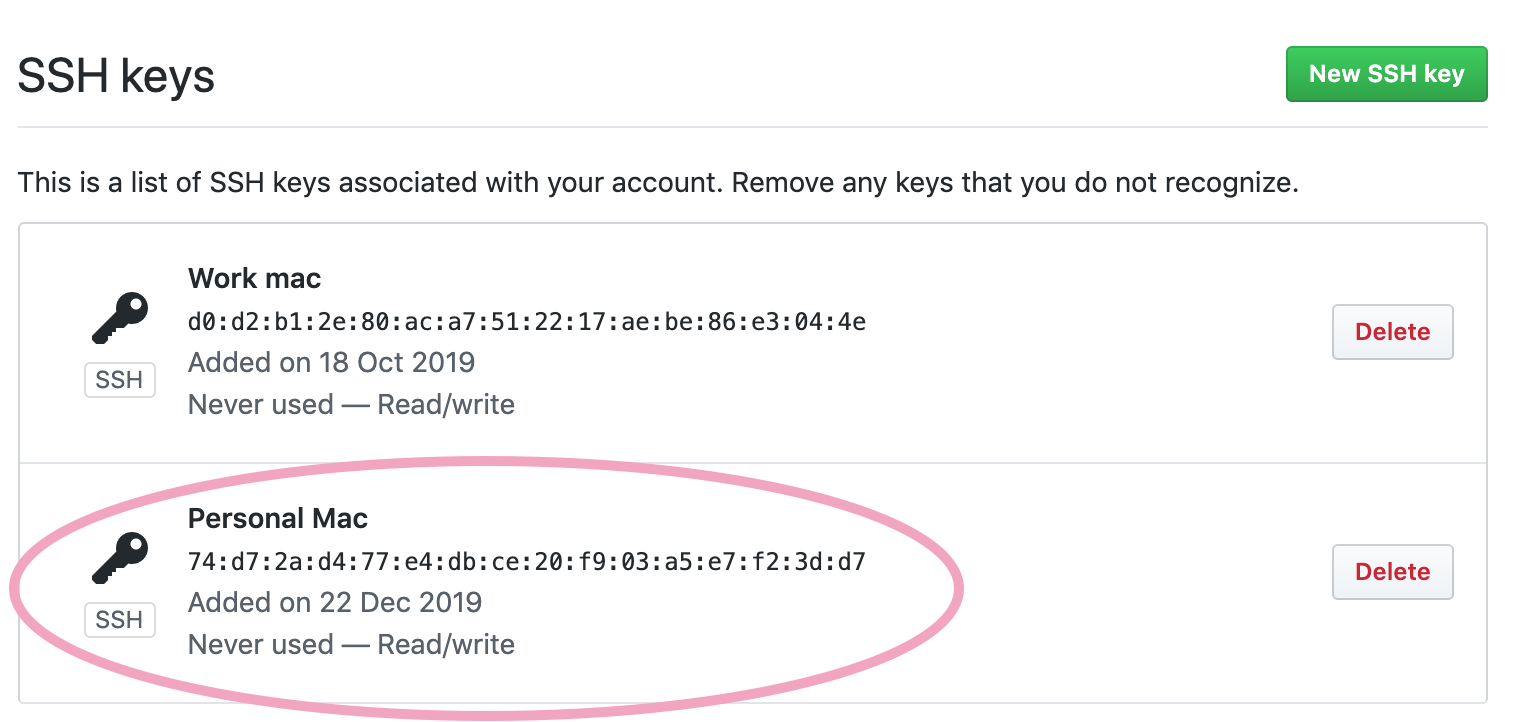Delete the Work mac SSH key
Viewport: 1520px width, 722px height.
1392,332
